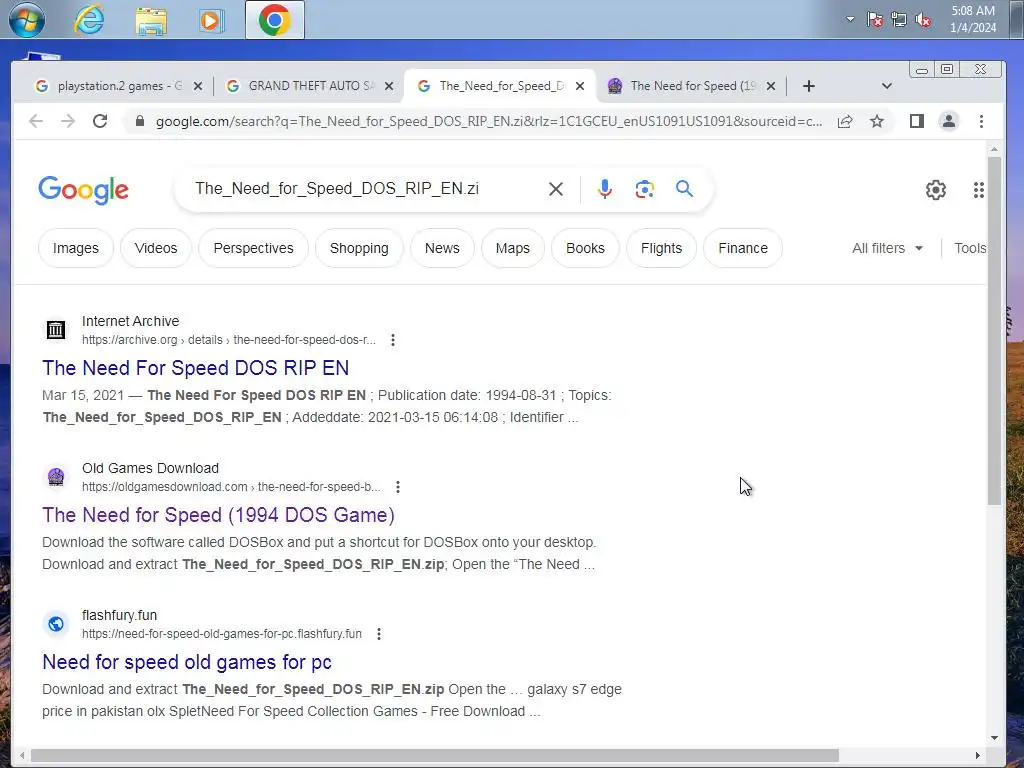Open the clock showing 5:08 AM

972,19
